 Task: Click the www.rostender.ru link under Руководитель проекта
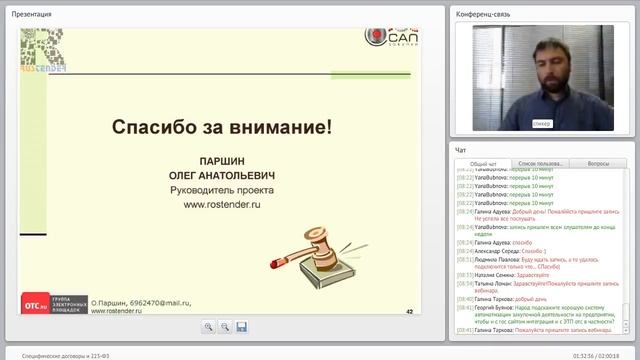[x=222, y=204]
